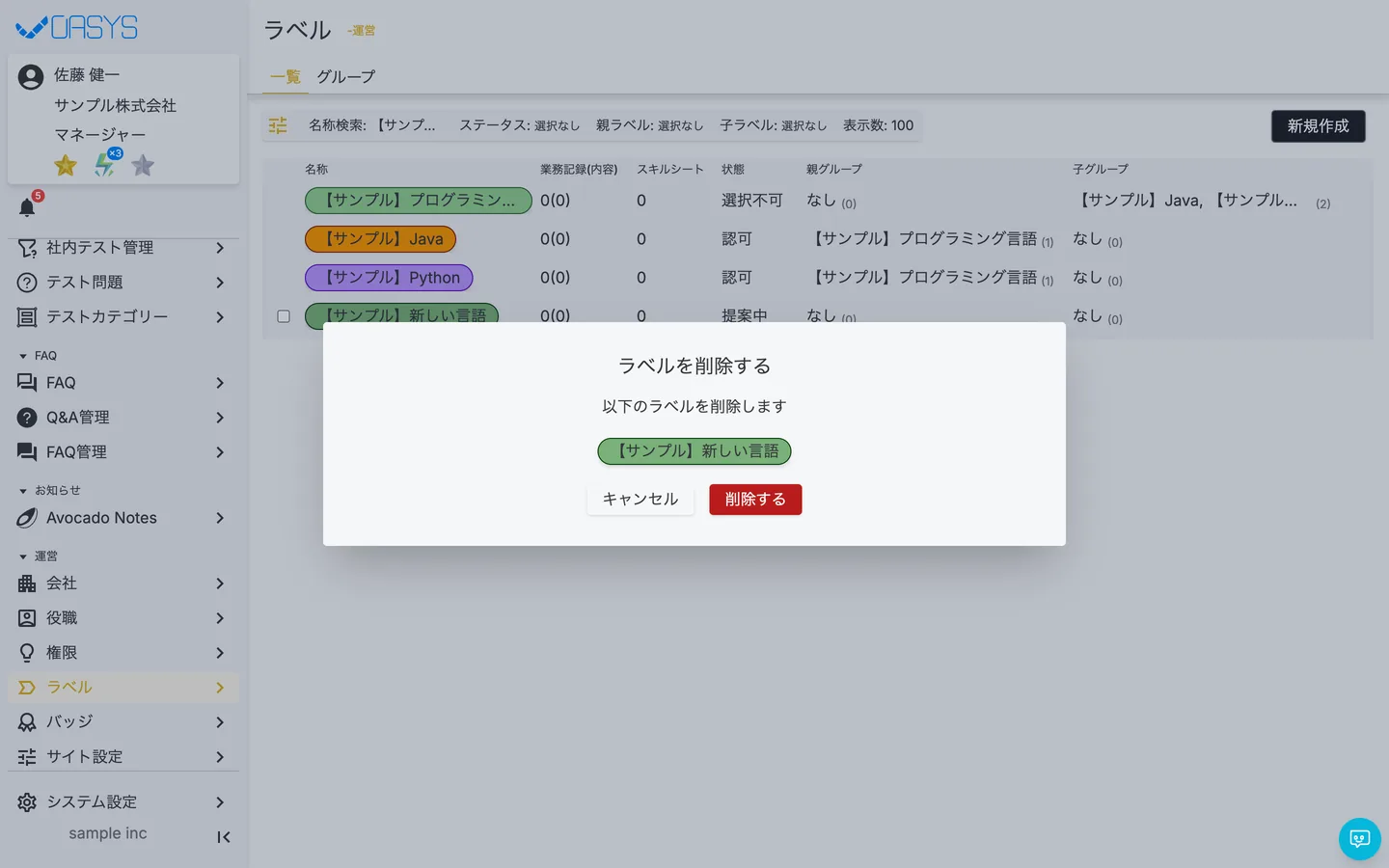Click the テストカテゴリー list icon

(x=27, y=317)
